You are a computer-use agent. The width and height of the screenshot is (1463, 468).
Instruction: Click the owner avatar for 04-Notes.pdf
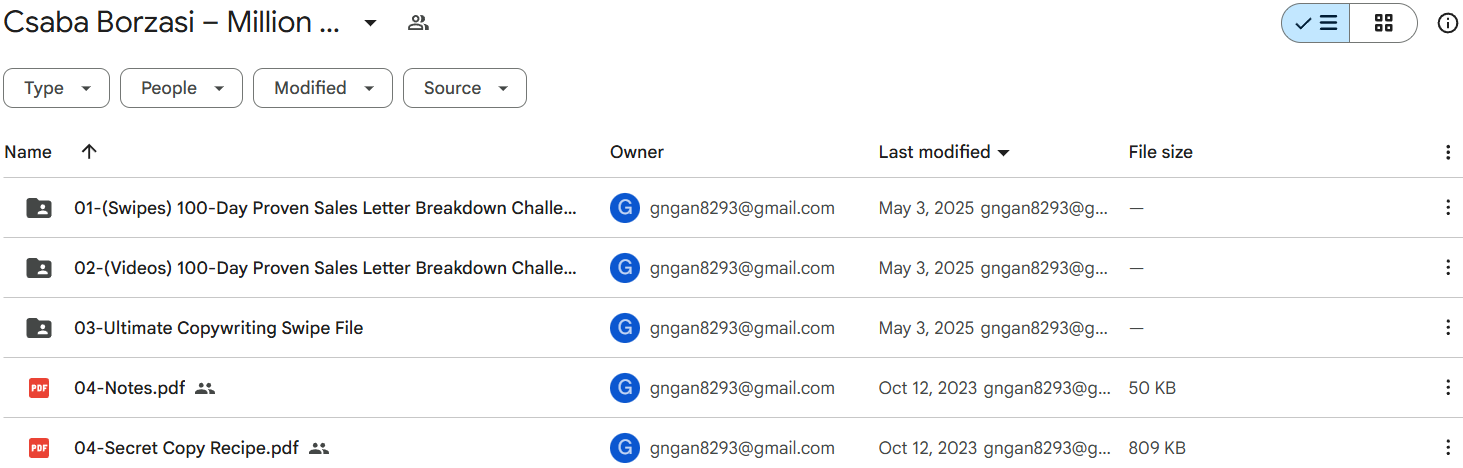625,388
